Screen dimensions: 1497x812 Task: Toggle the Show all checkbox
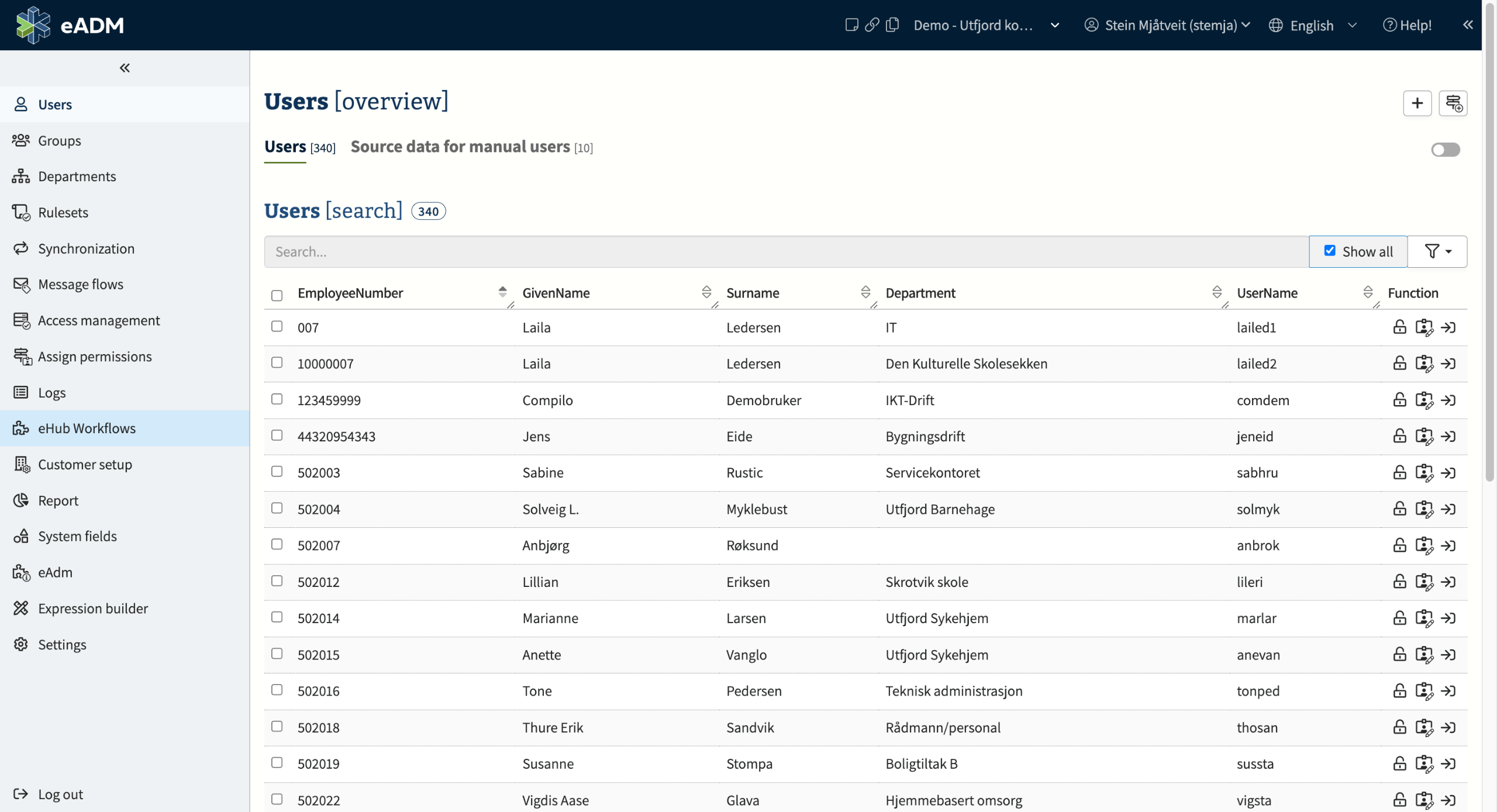tap(1329, 251)
